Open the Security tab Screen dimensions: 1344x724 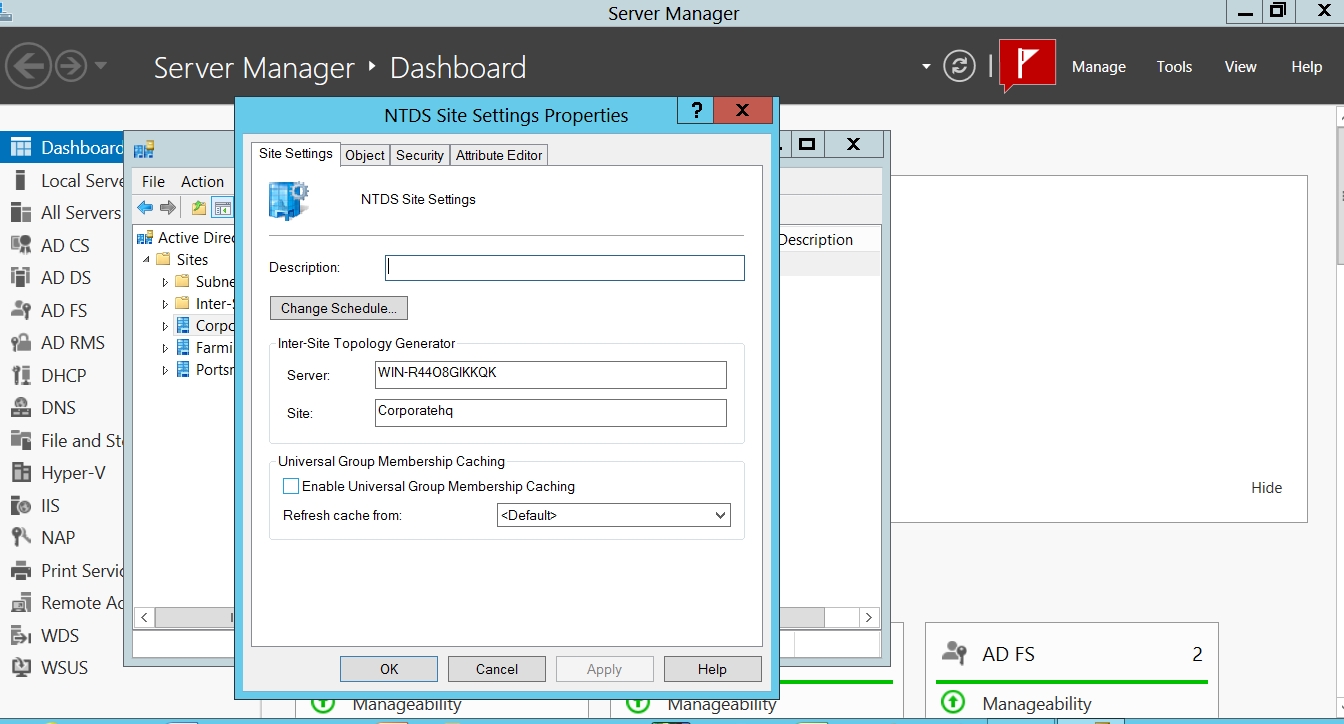point(419,155)
